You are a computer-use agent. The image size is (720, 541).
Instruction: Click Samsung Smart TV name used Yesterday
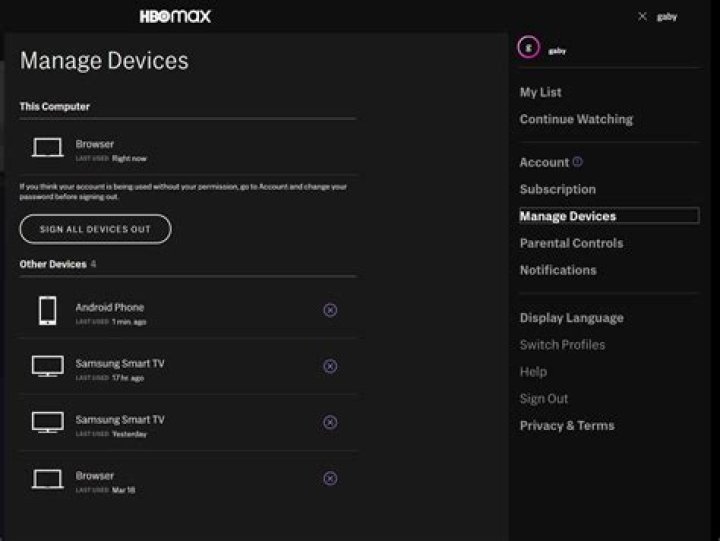click(120, 419)
